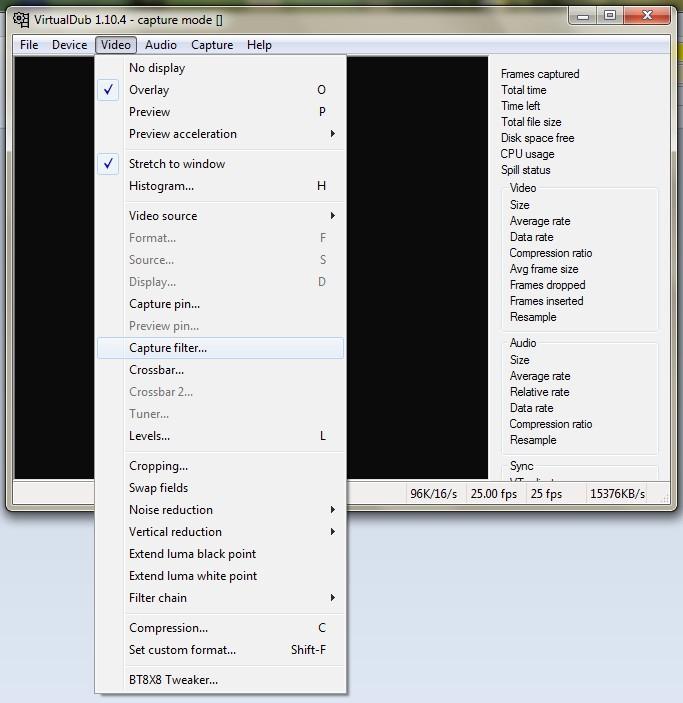The image size is (683, 703).
Task: Click the Relative rate label in Audio
Action: 539,392
